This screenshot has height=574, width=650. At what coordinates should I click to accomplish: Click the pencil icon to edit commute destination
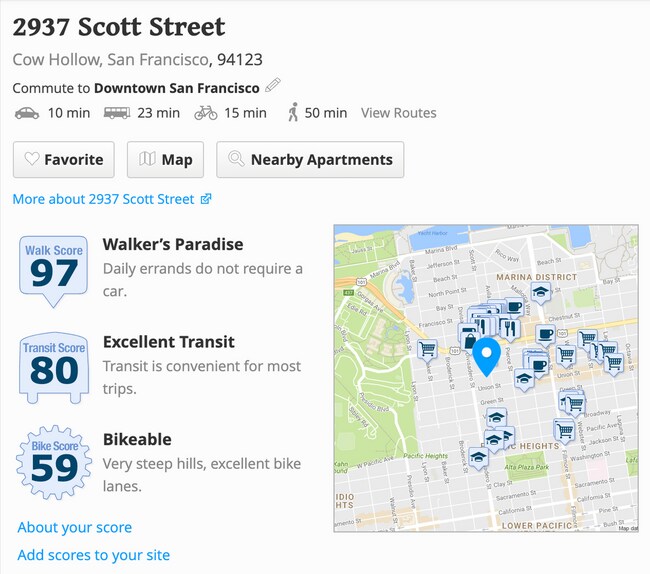(273, 87)
